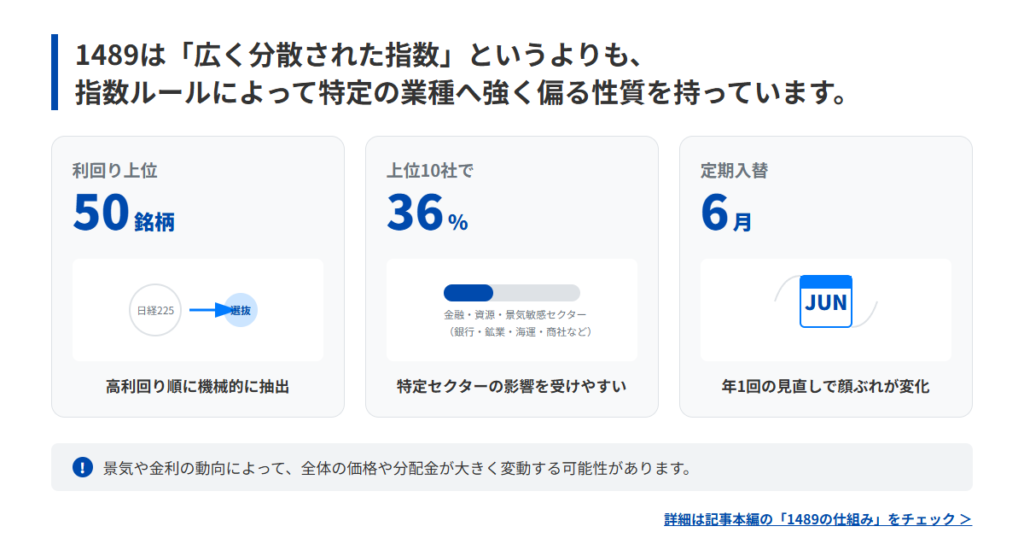The image size is (1024, 538).
Task: Click the blue exclamation info icon
Action: point(82,467)
